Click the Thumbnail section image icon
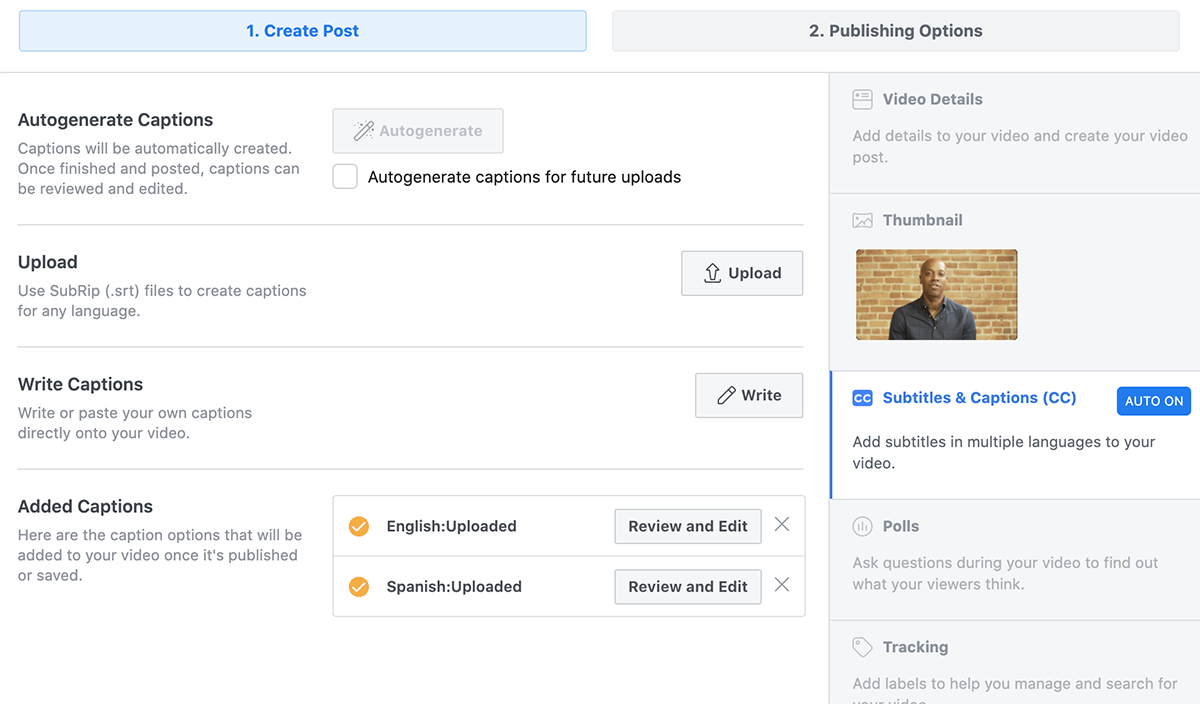This screenshot has height=704, width=1200. point(862,220)
